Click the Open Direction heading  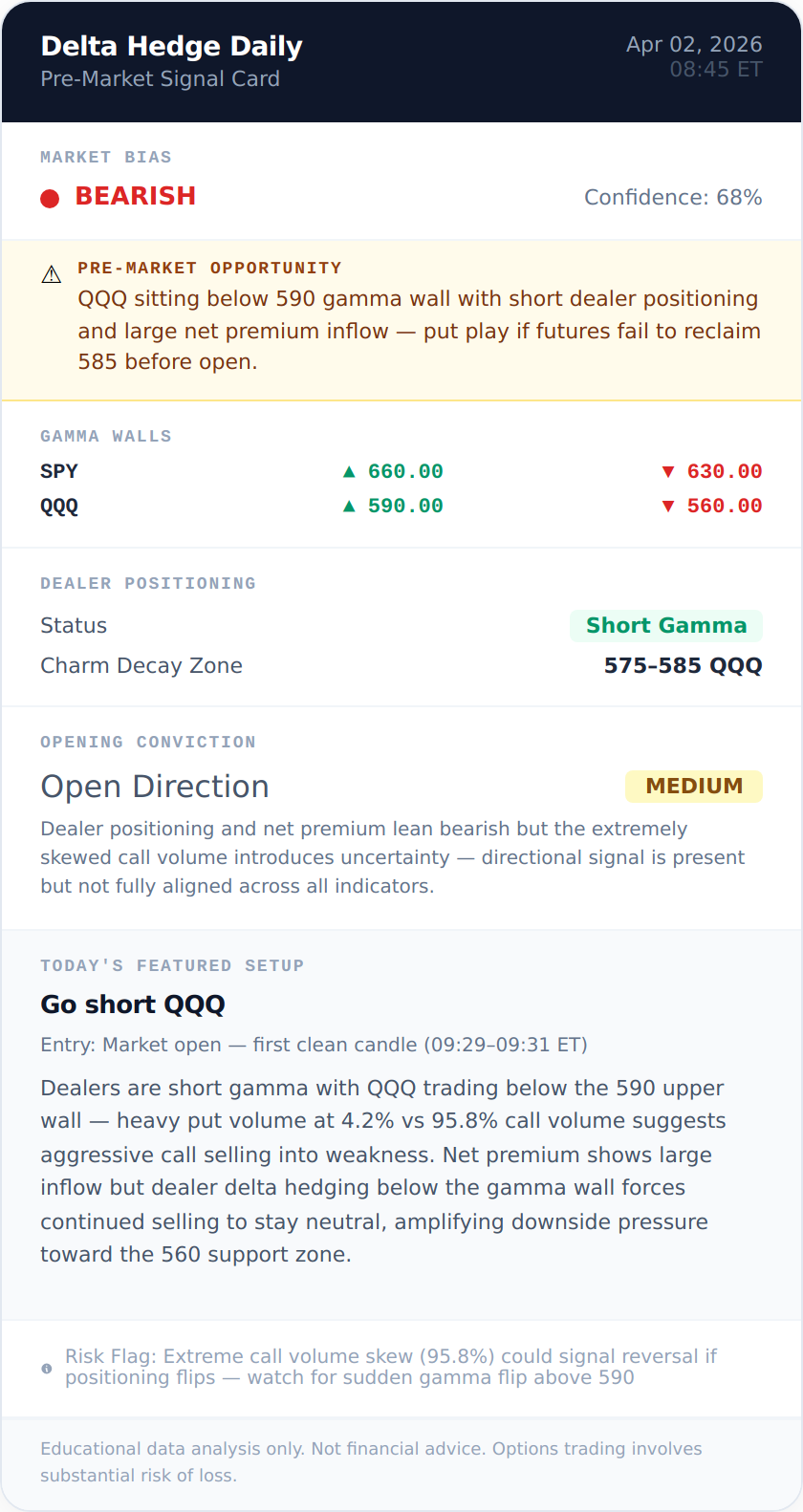coord(155,787)
